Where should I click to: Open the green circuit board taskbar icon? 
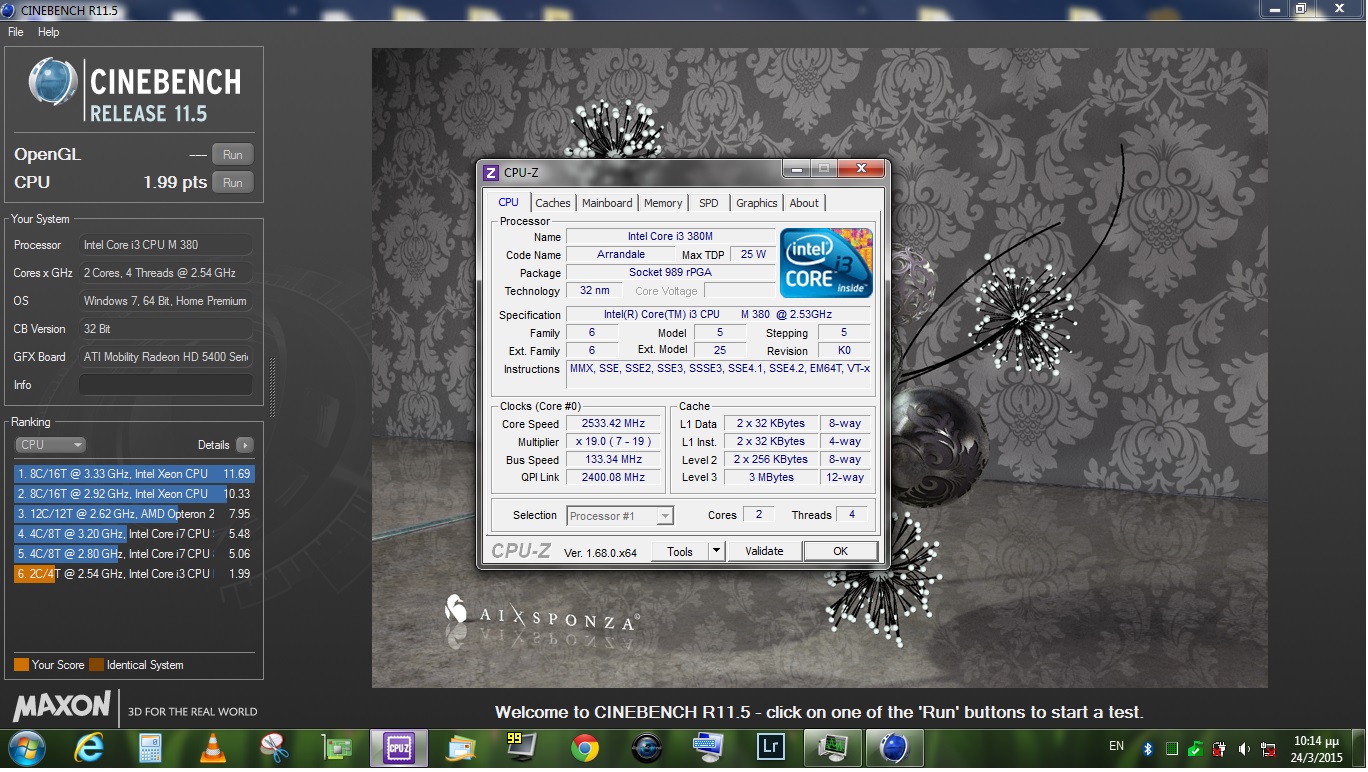pos(336,748)
